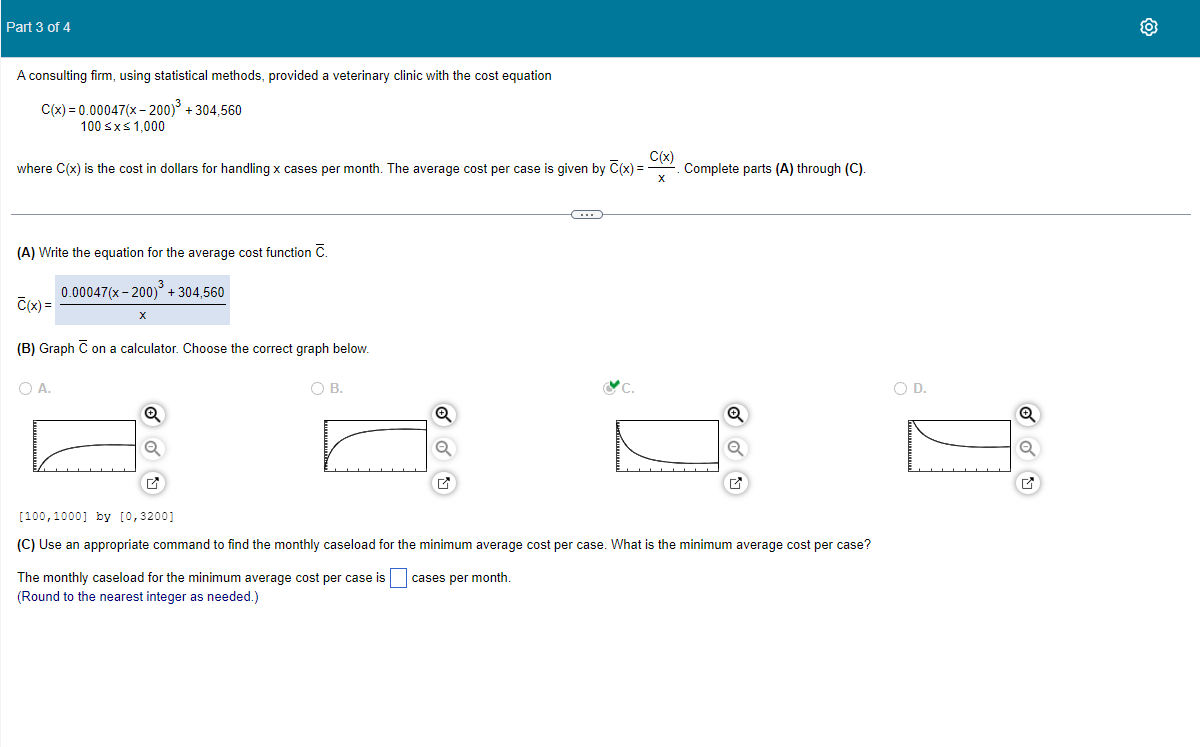Zoom in on graph D
This screenshot has width=1200, height=747.
coord(1027,413)
